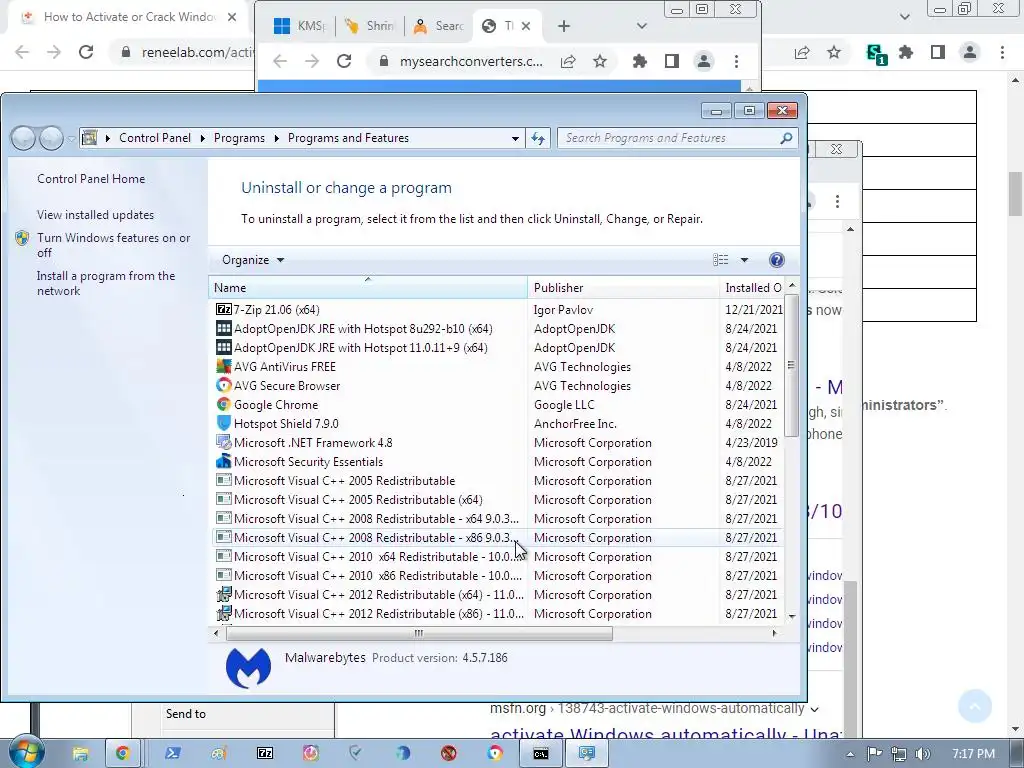Open View installed updates link
This screenshot has height=768, width=1024.
[95, 215]
